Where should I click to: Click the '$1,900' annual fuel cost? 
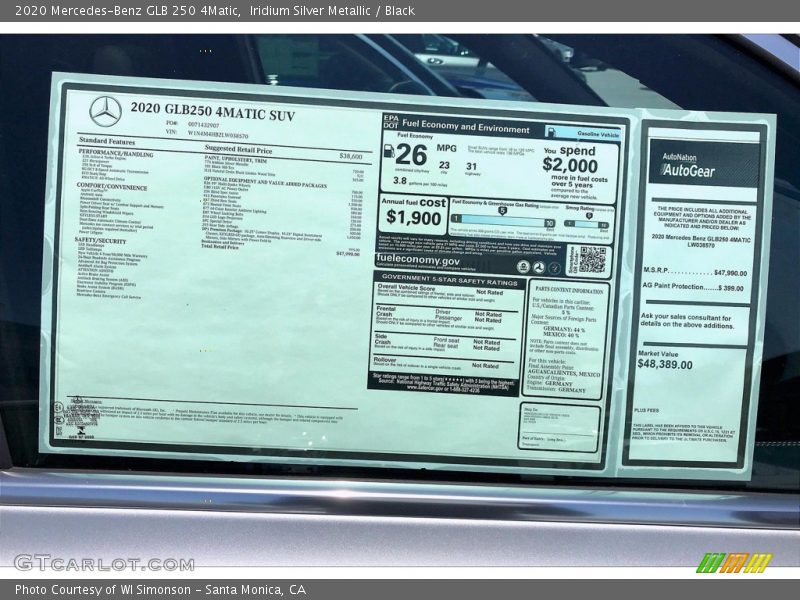click(x=413, y=217)
